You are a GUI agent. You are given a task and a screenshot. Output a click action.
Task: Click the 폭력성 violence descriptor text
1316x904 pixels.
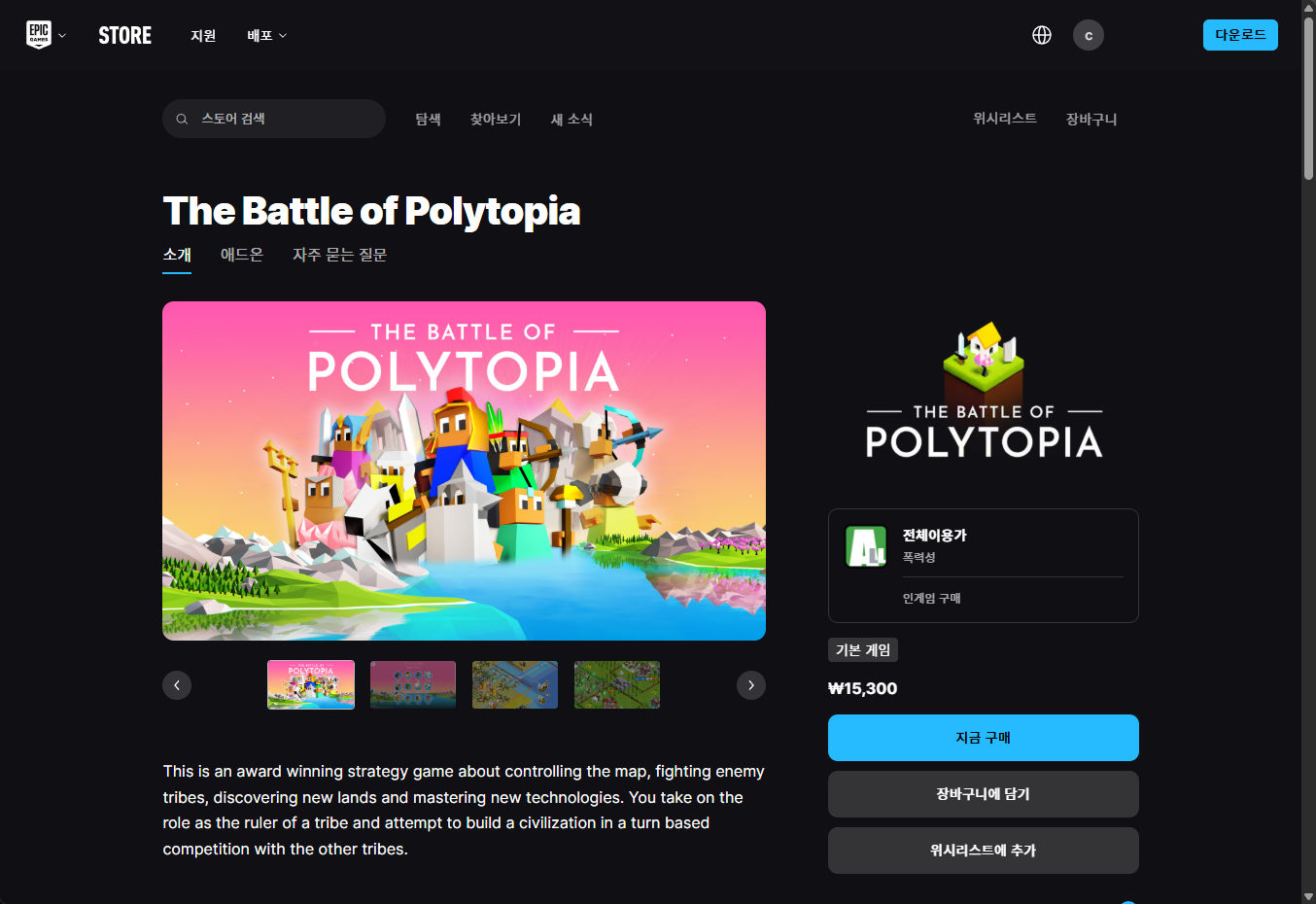(x=918, y=558)
